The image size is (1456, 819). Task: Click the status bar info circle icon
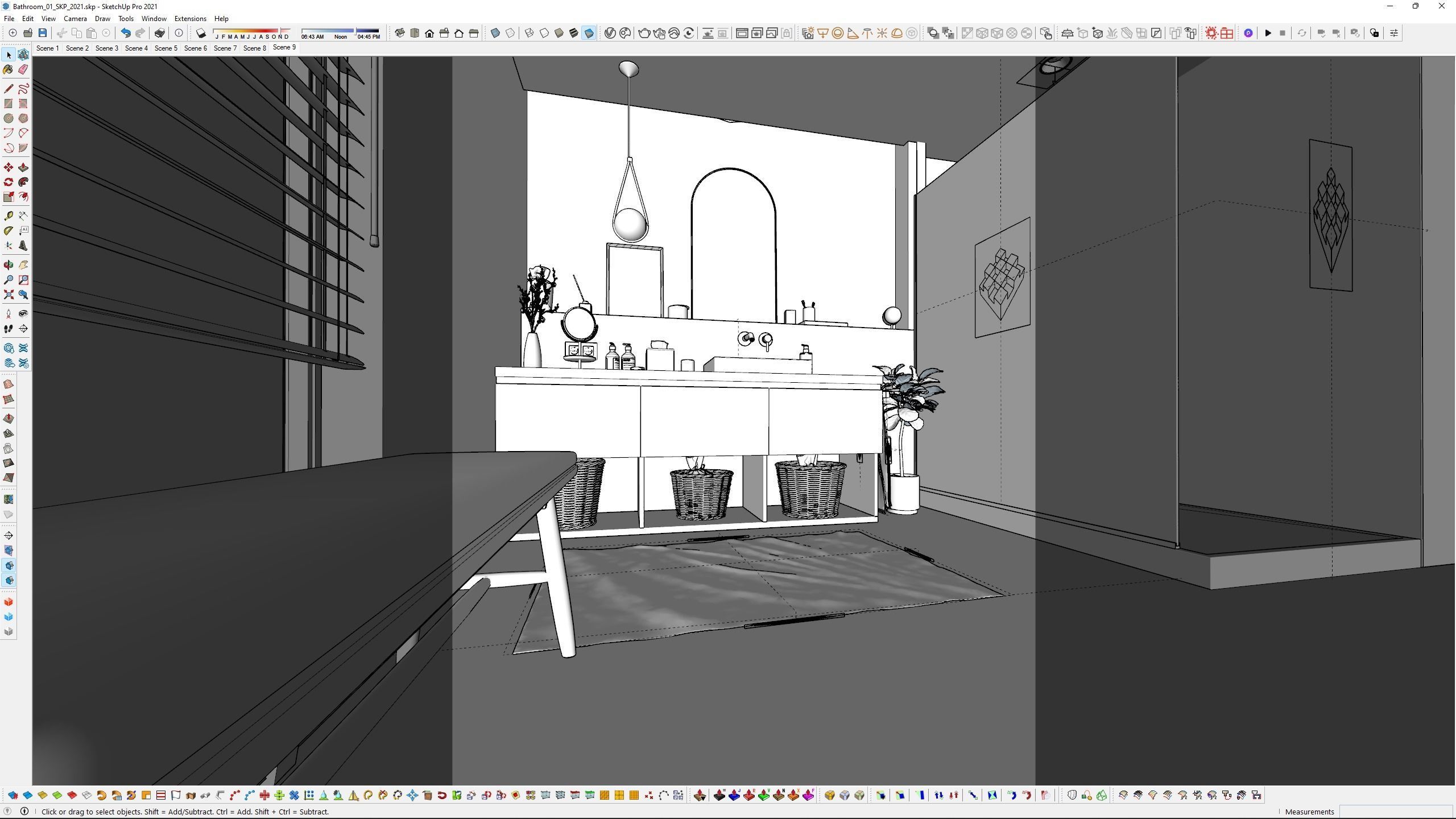point(24,812)
